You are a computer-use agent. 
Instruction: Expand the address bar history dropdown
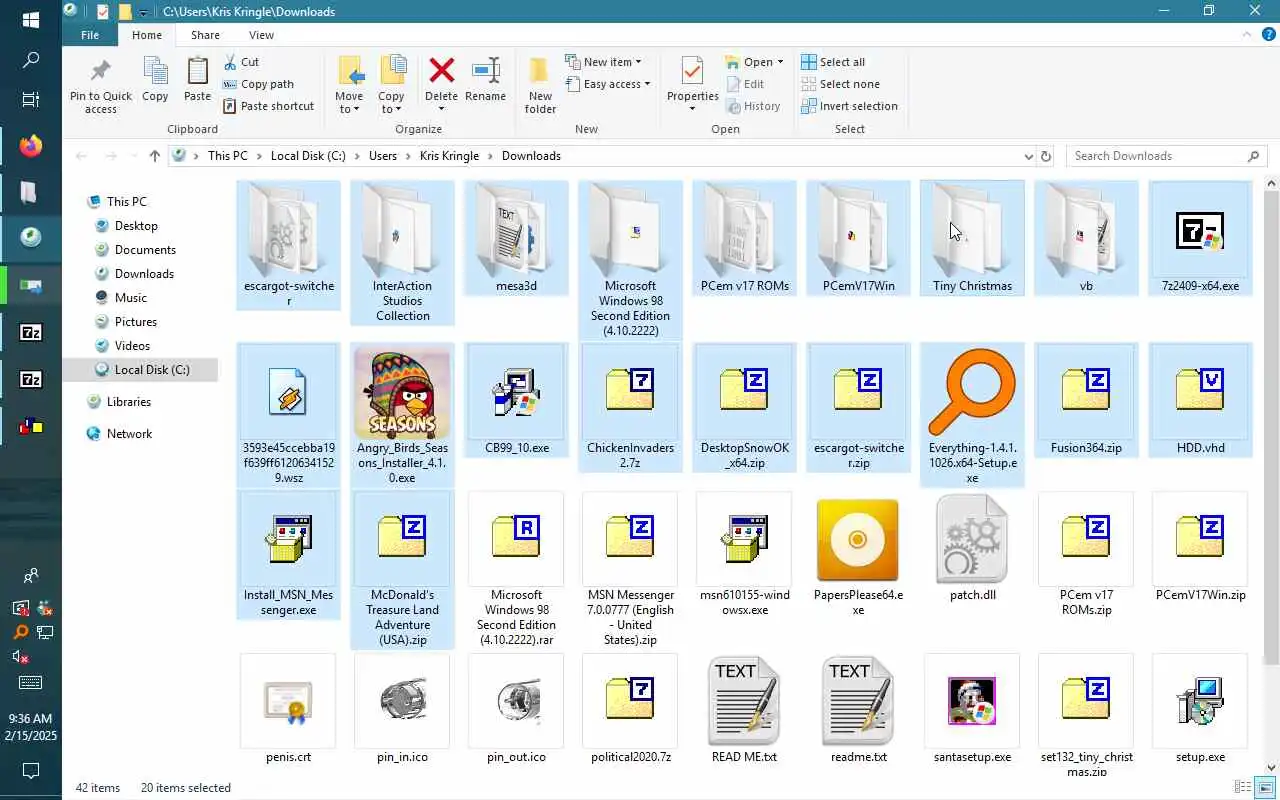coord(1028,156)
